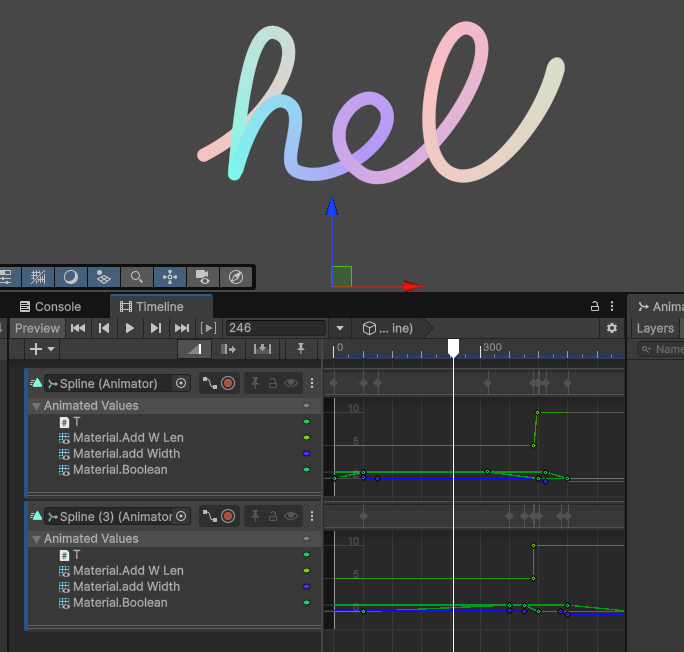Toggle the eye visibility on Spline (Animator) track
Screen dimensions: 684x652
click(x=291, y=383)
